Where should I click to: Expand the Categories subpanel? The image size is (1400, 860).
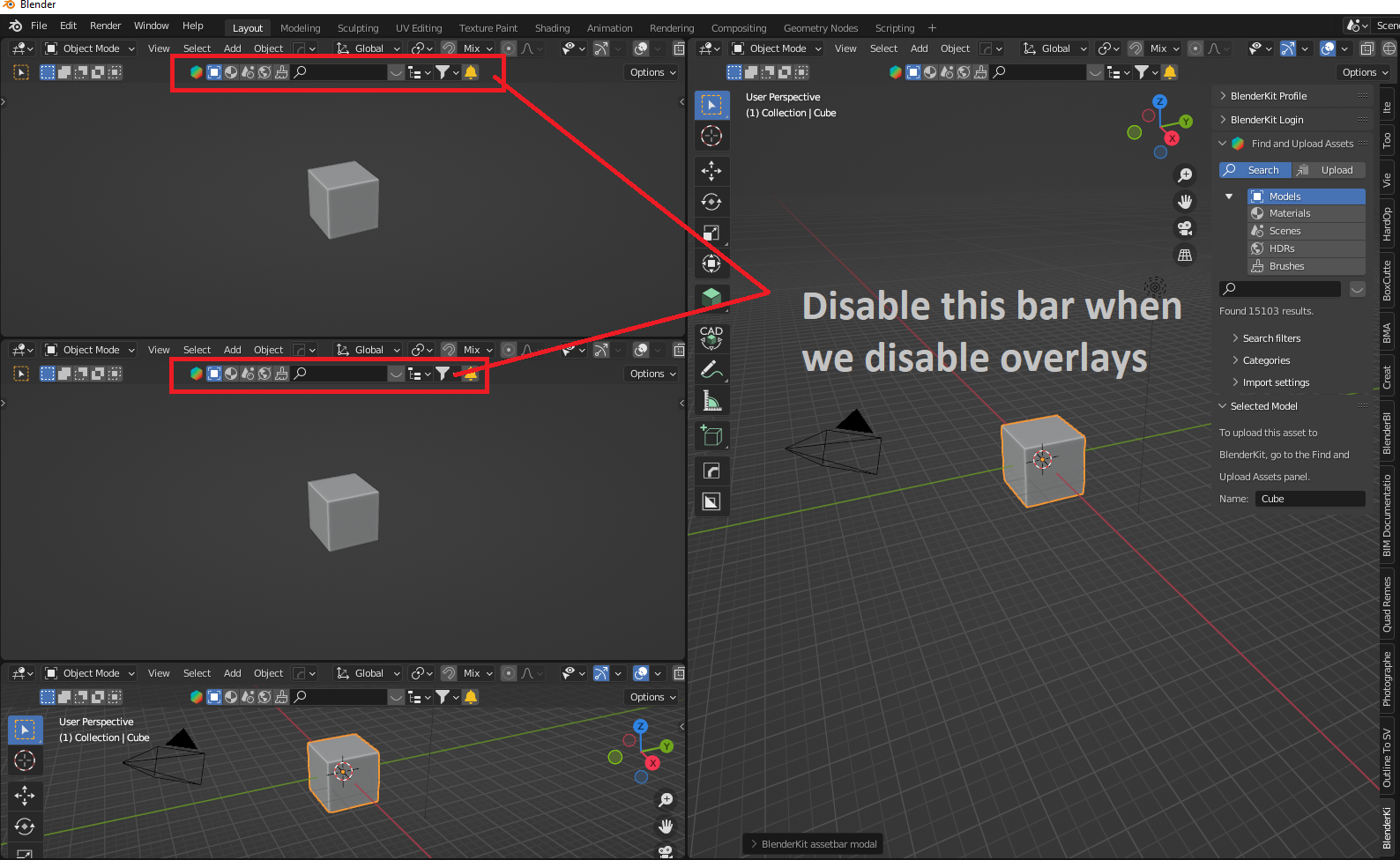coord(1266,360)
